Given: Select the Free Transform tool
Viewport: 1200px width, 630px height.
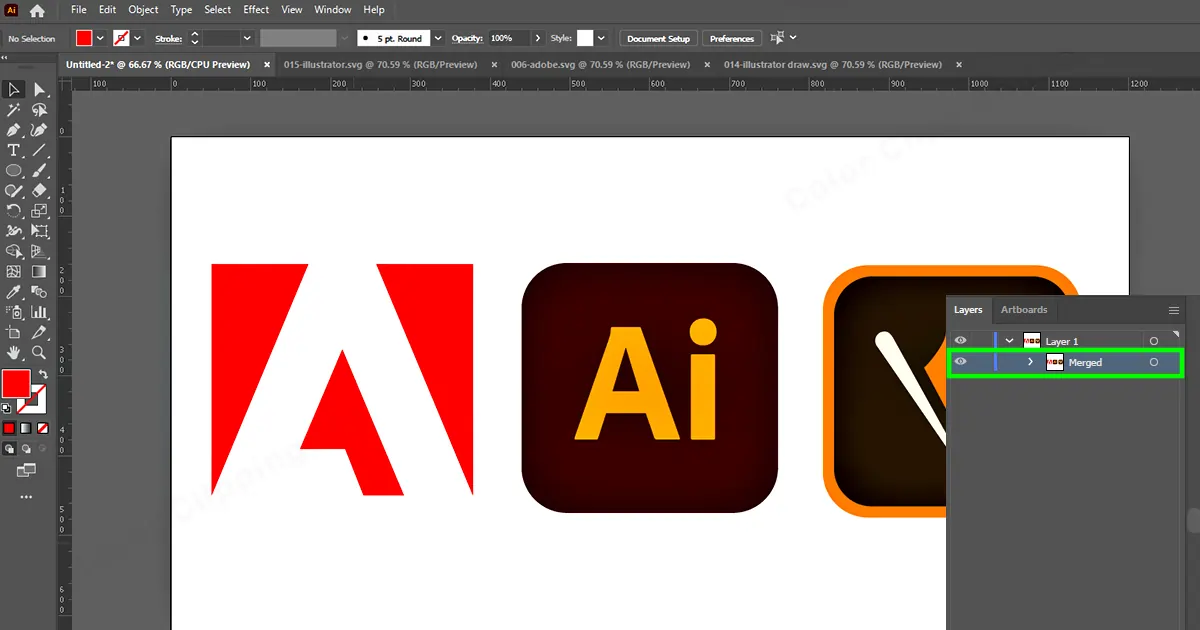Looking at the screenshot, I should pos(39,231).
